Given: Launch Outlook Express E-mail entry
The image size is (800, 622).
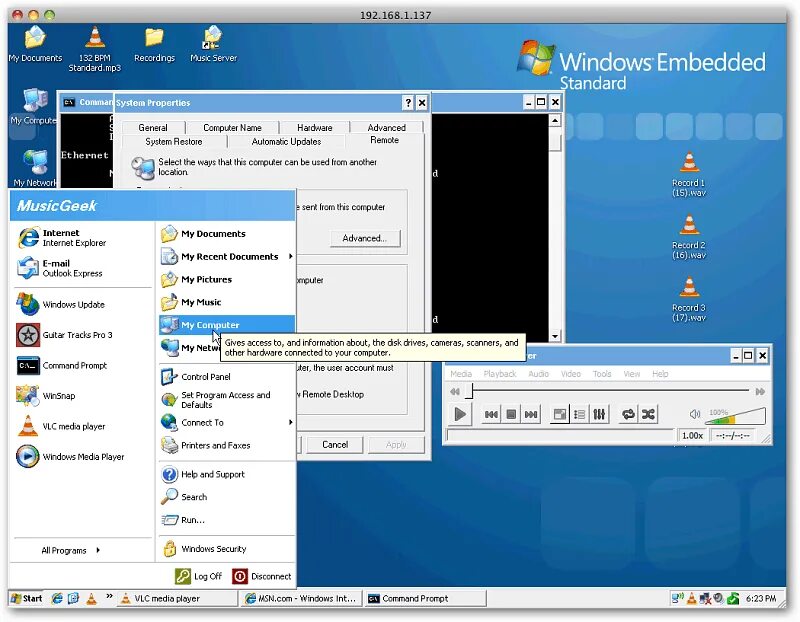Looking at the screenshot, I should point(82,268).
